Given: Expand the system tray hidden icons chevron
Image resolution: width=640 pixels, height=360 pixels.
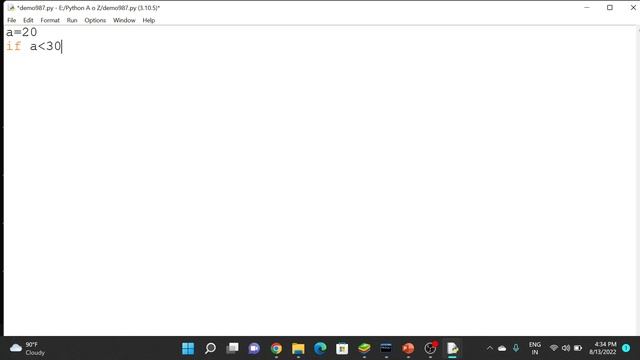Looking at the screenshot, I should pos(489,348).
